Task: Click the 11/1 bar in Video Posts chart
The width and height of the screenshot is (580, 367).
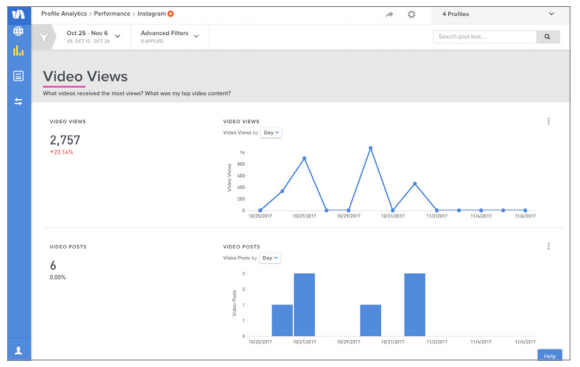Action: pos(415,305)
